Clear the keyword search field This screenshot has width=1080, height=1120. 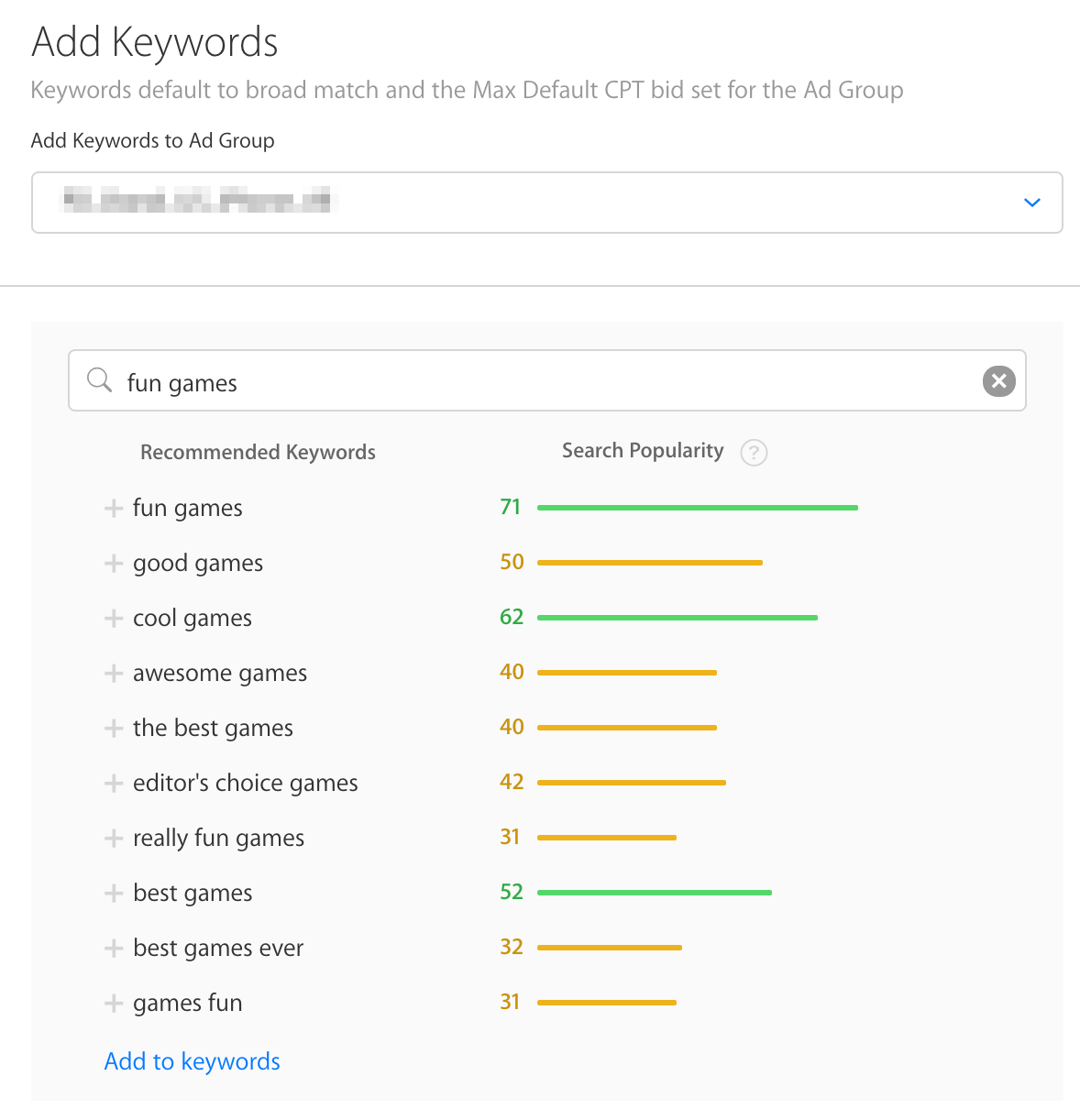(x=998, y=381)
